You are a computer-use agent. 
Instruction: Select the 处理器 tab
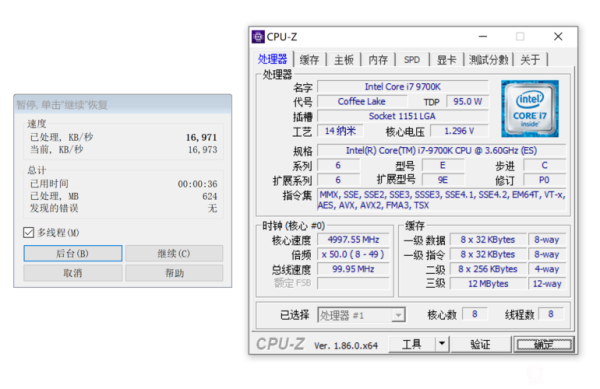pos(272,59)
